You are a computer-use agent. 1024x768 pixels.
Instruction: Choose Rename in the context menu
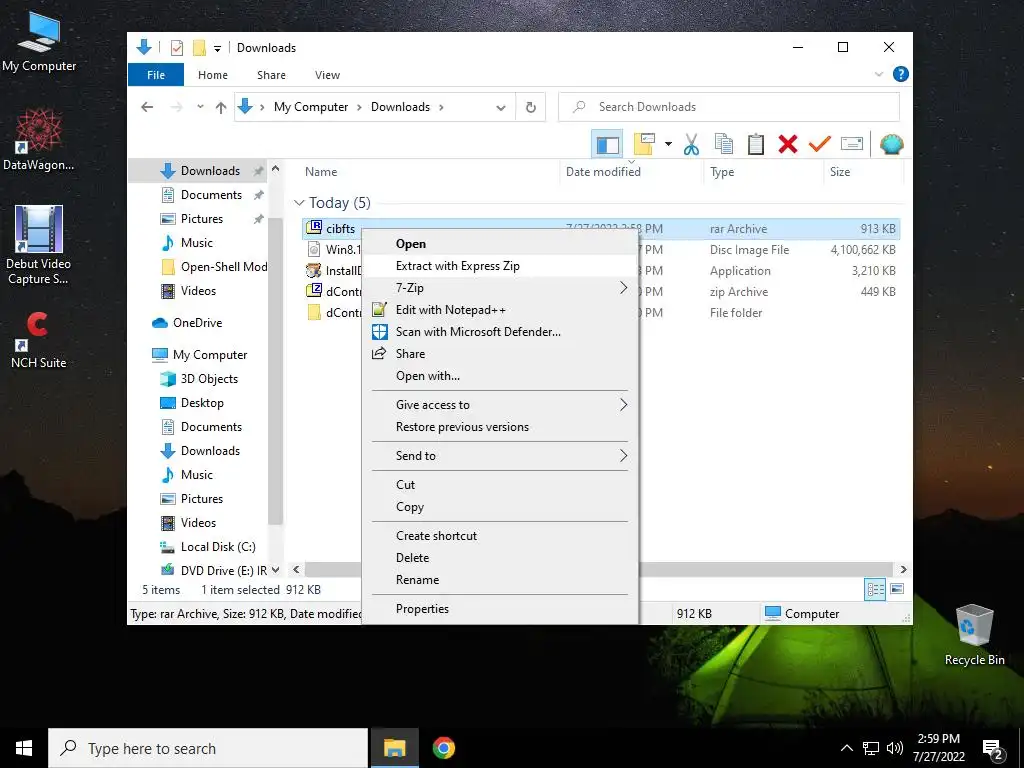click(500, 580)
